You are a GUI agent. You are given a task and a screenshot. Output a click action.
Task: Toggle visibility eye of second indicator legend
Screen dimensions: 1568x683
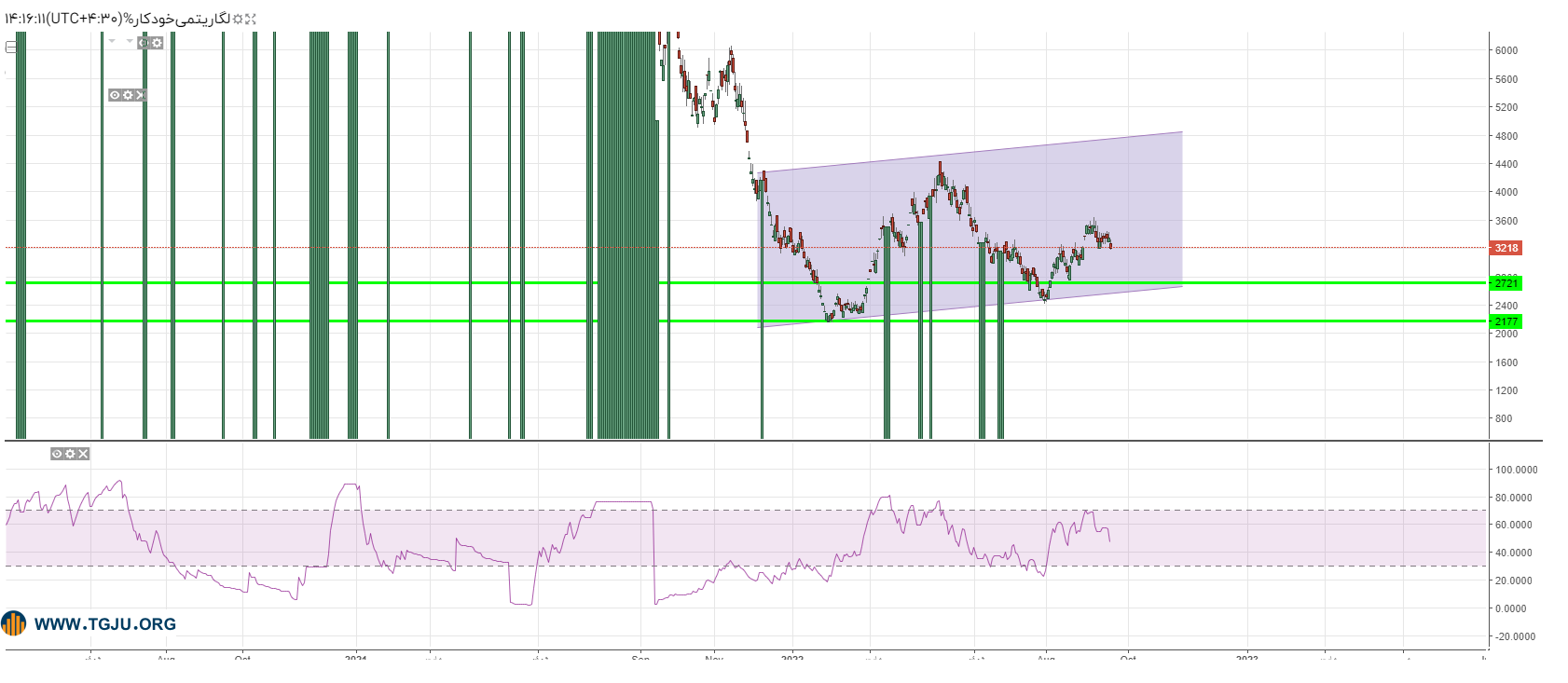[x=115, y=95]
